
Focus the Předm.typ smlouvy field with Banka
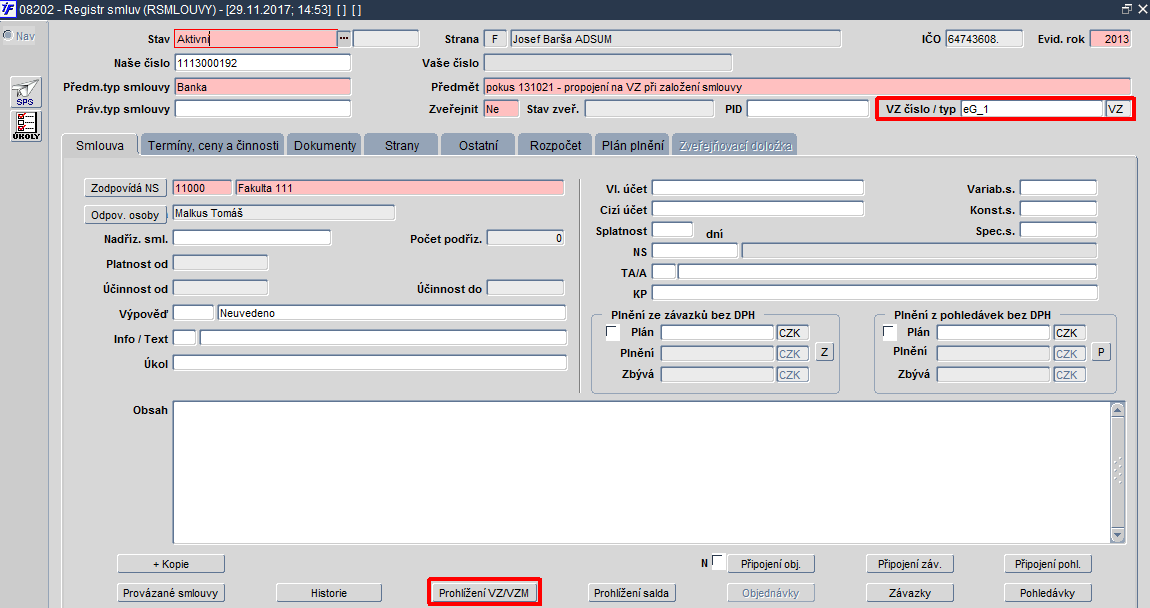(x=263, y=87)
